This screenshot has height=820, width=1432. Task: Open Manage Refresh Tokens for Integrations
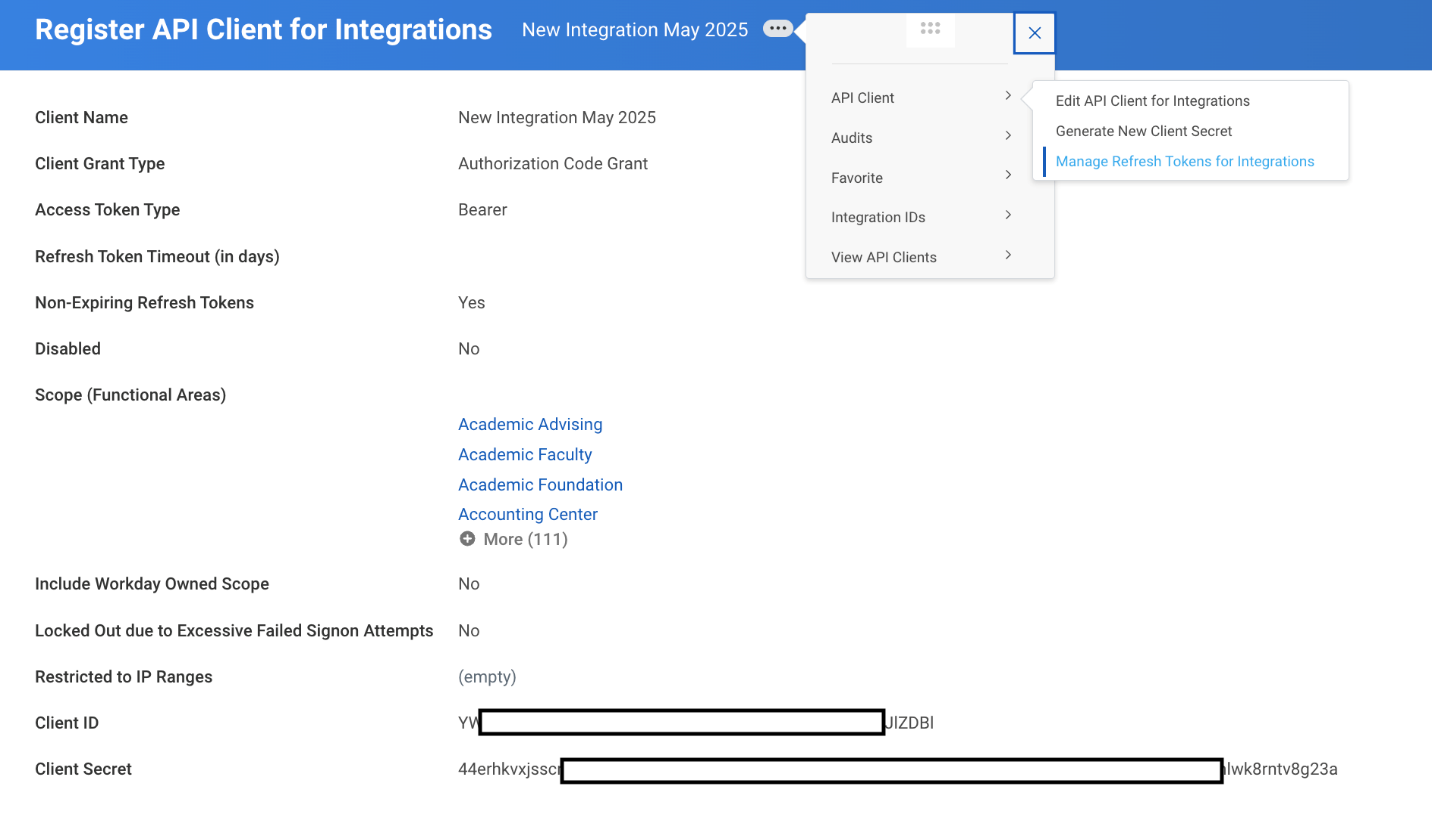pos(1184,161)
